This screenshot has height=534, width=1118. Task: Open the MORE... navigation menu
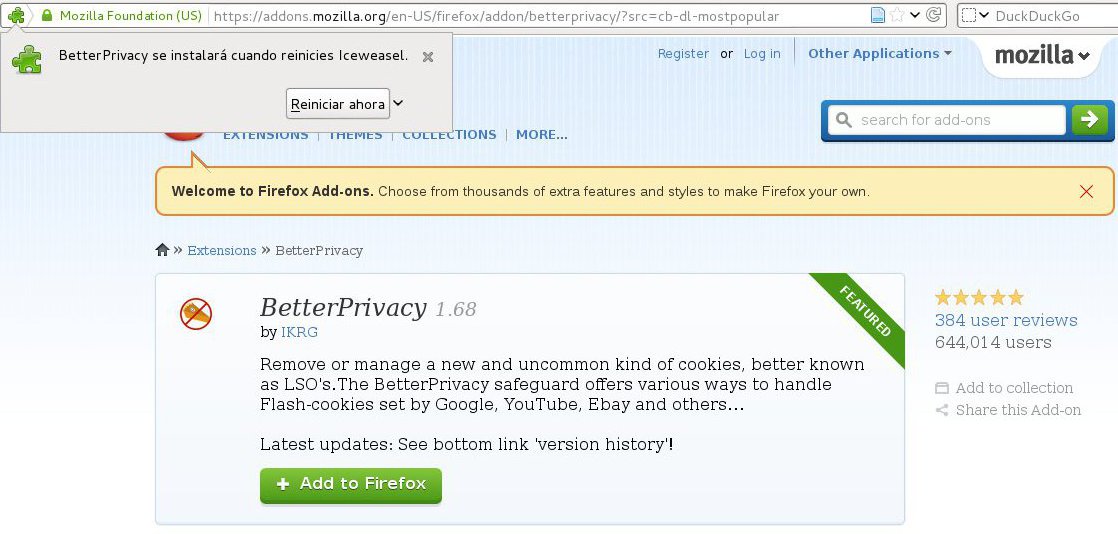coord(541,135)
